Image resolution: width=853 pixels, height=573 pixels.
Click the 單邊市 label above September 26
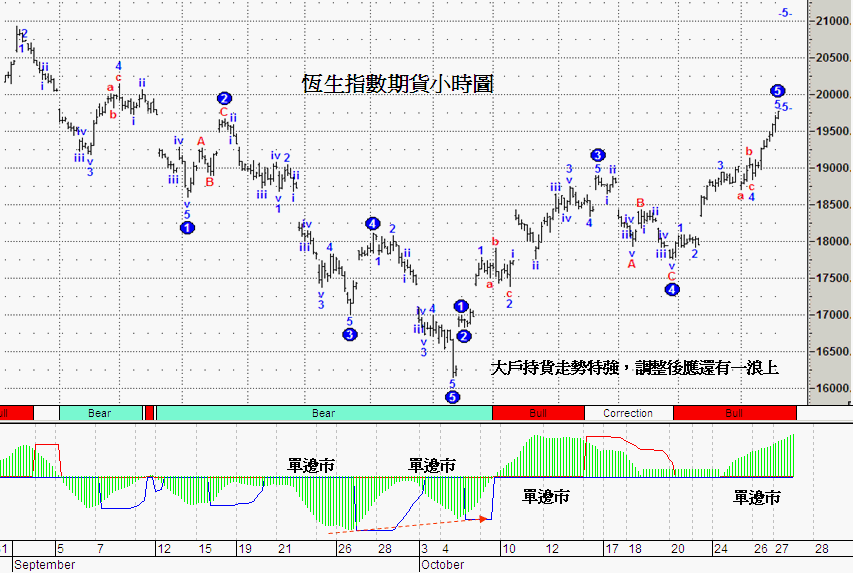click(311, 465)
